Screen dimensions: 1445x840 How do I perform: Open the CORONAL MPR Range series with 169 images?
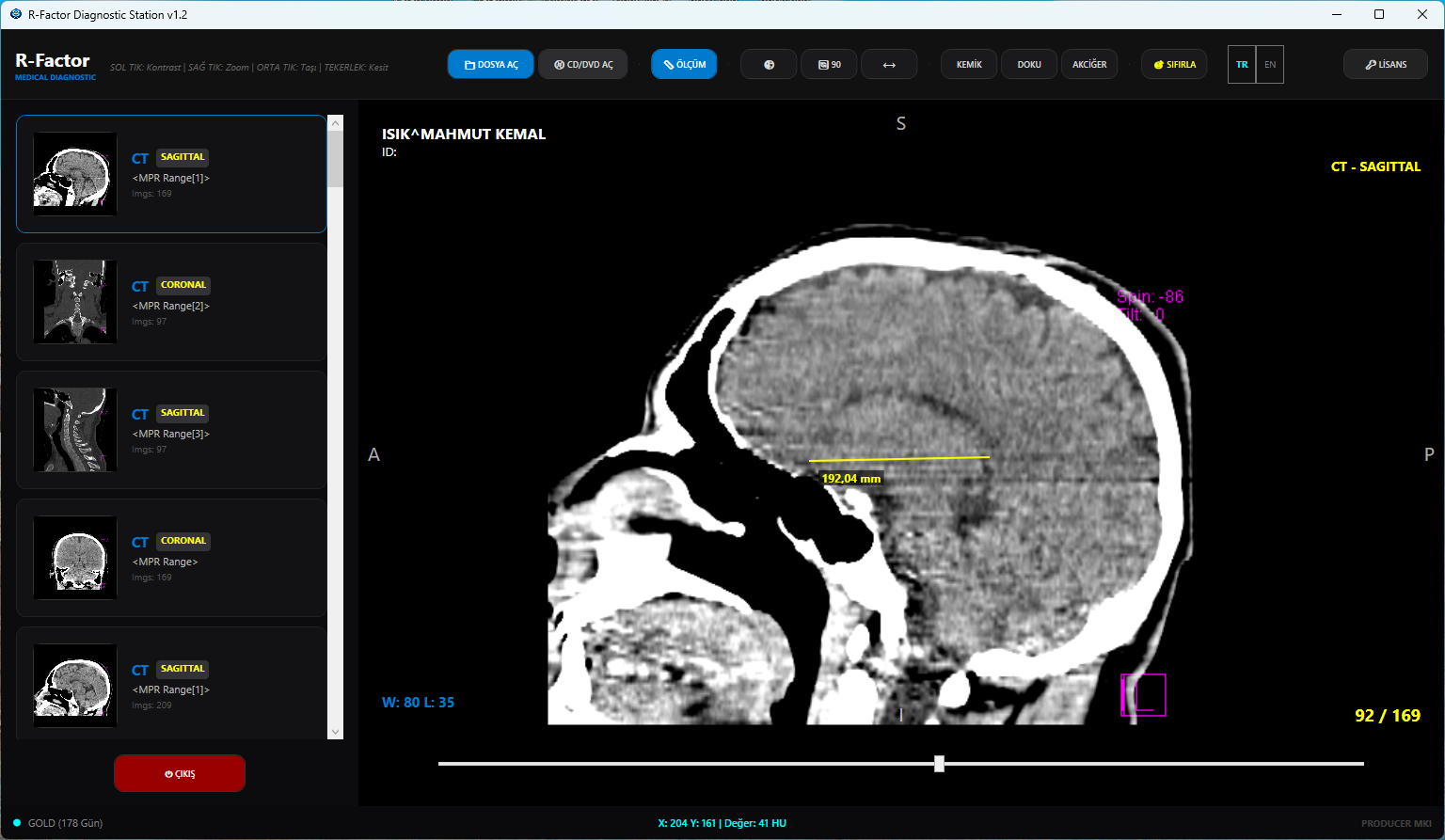171,558
